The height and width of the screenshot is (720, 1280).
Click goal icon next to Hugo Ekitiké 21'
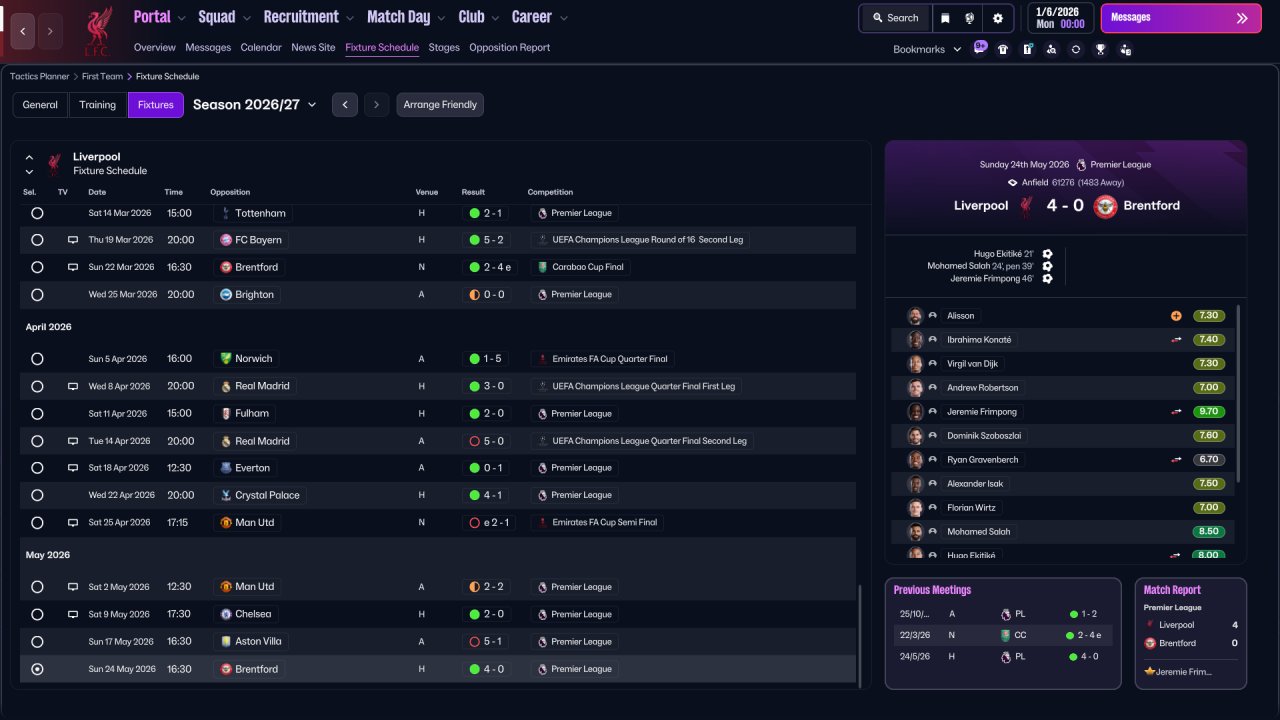[x=1047, y=254]
